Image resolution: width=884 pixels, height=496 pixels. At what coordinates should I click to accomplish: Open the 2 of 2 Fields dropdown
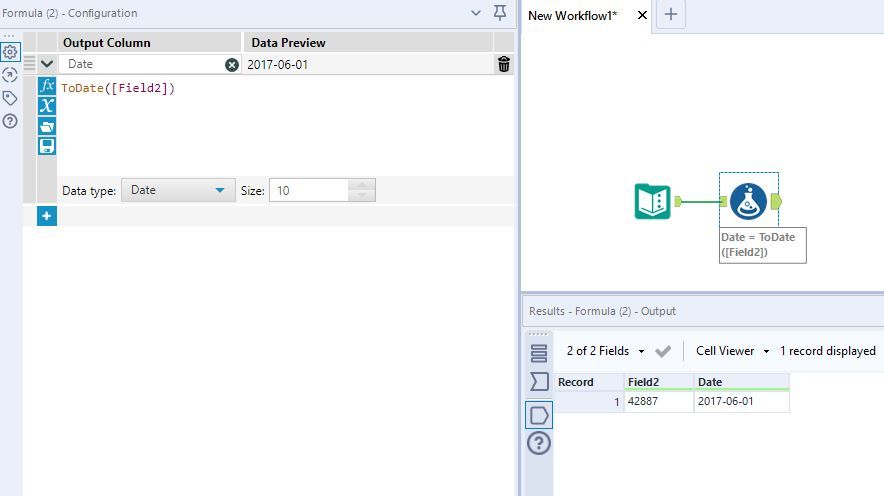(x=605, y=351)
